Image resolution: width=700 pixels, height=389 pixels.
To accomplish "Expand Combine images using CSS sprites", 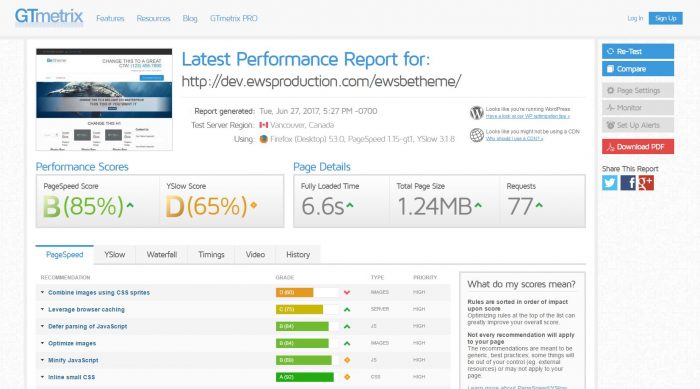I will click(x=99, y=293).
